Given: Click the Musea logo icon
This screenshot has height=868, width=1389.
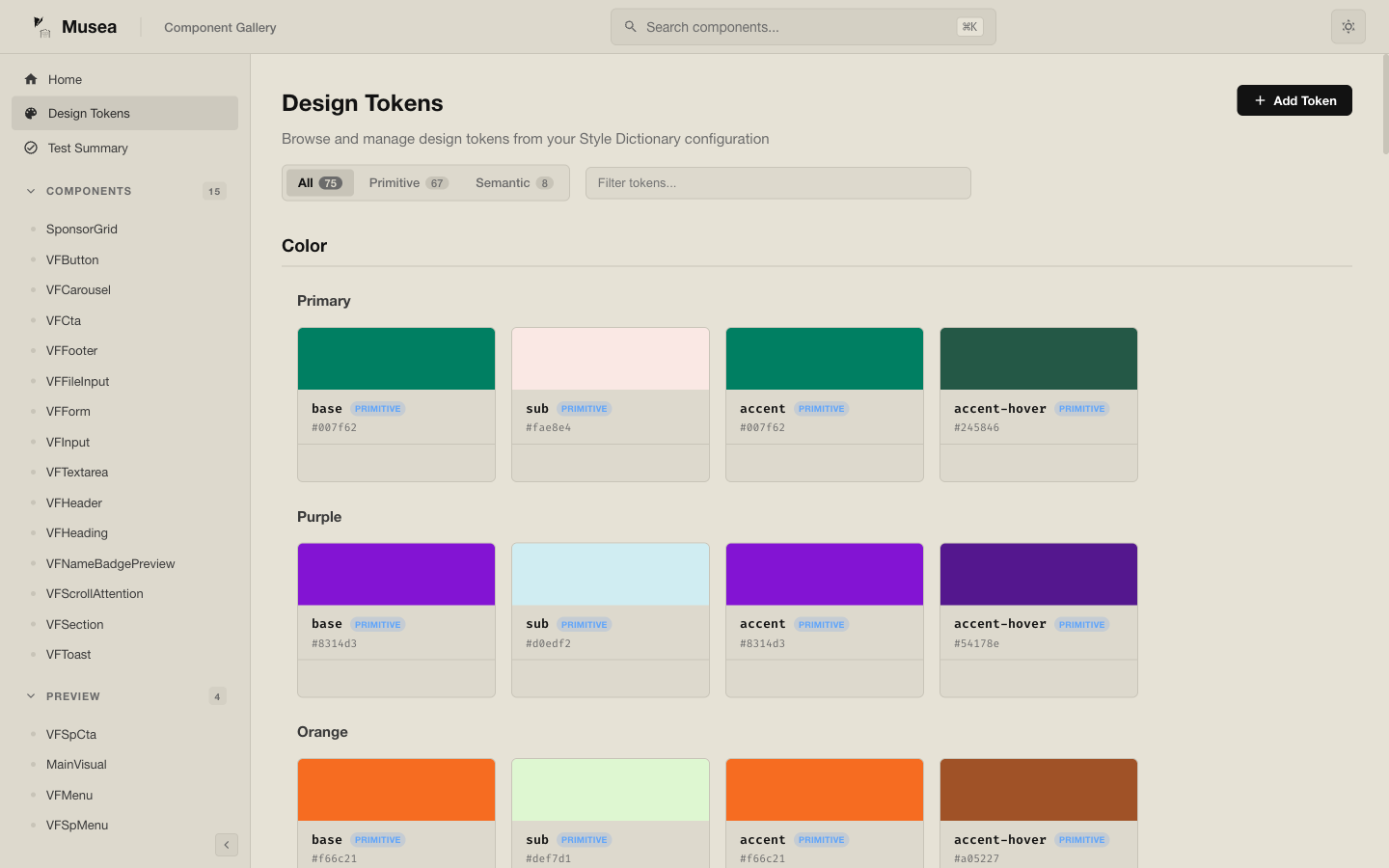Looking at the screenshot, I should pyautogui.click(x=41, y=26).
